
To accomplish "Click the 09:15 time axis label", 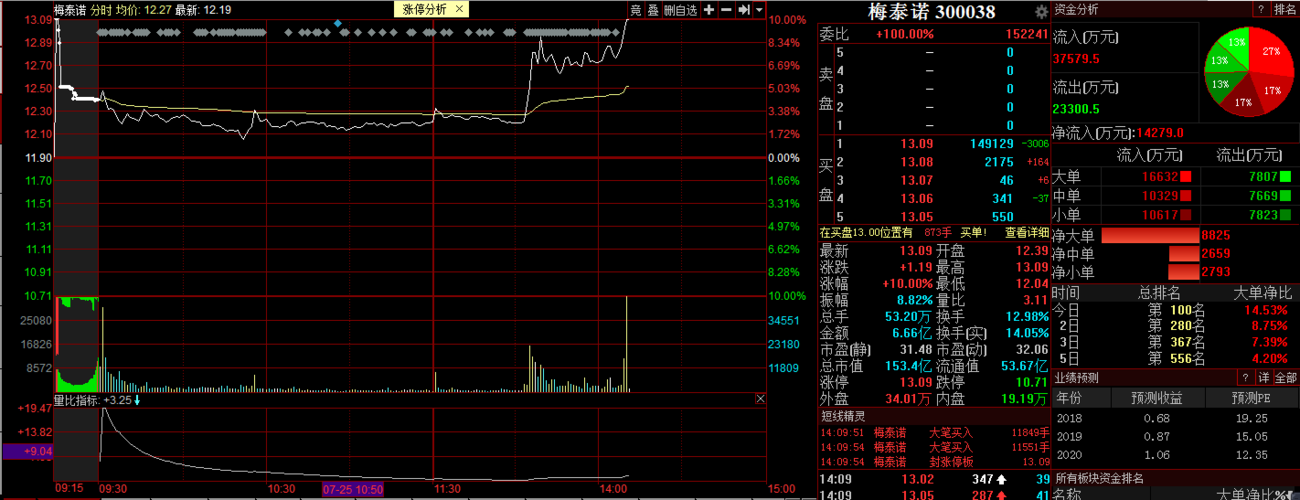I will (68, 489).
